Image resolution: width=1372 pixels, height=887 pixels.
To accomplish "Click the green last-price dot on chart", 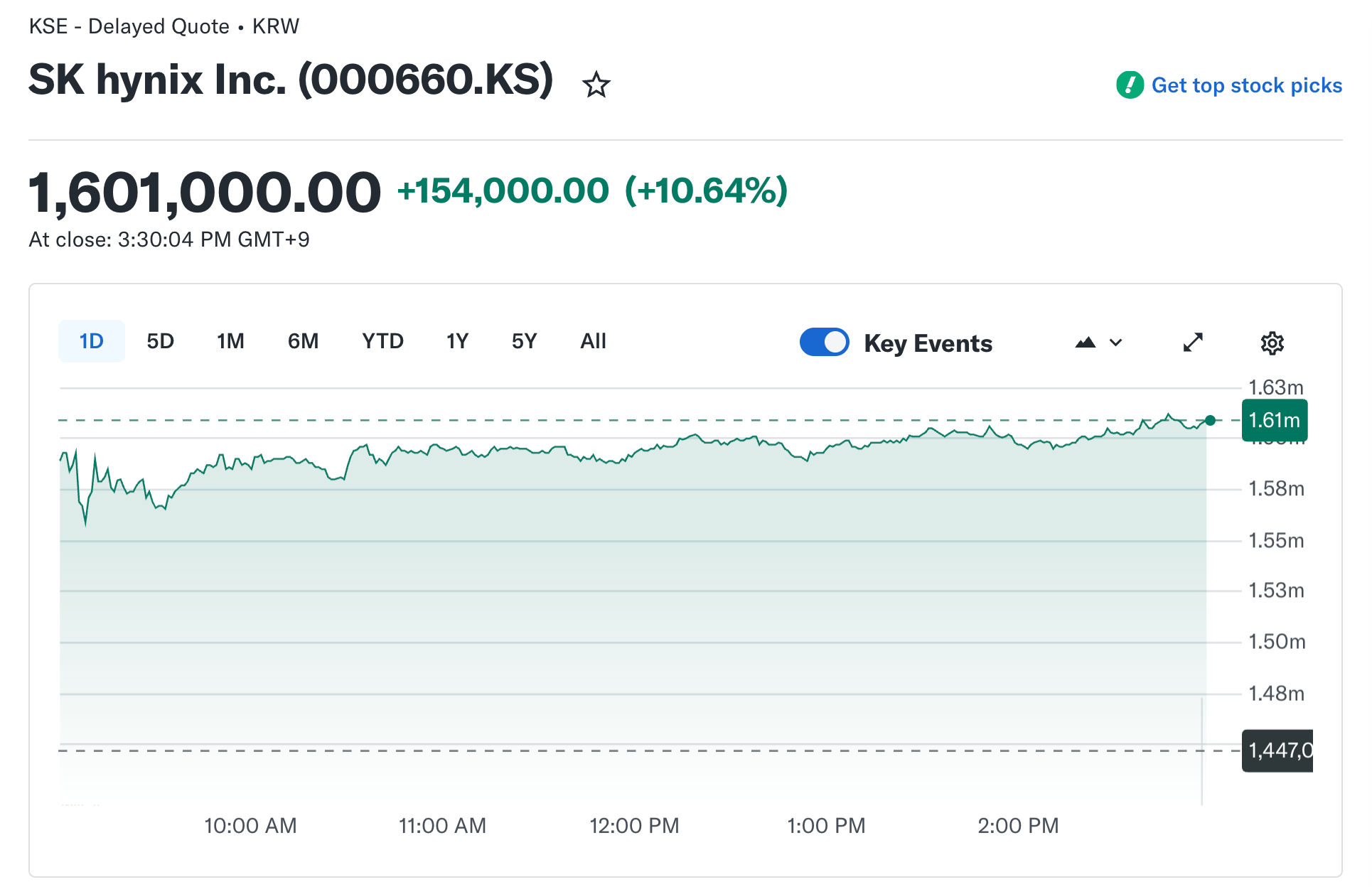I will (x=1210, y=420).
